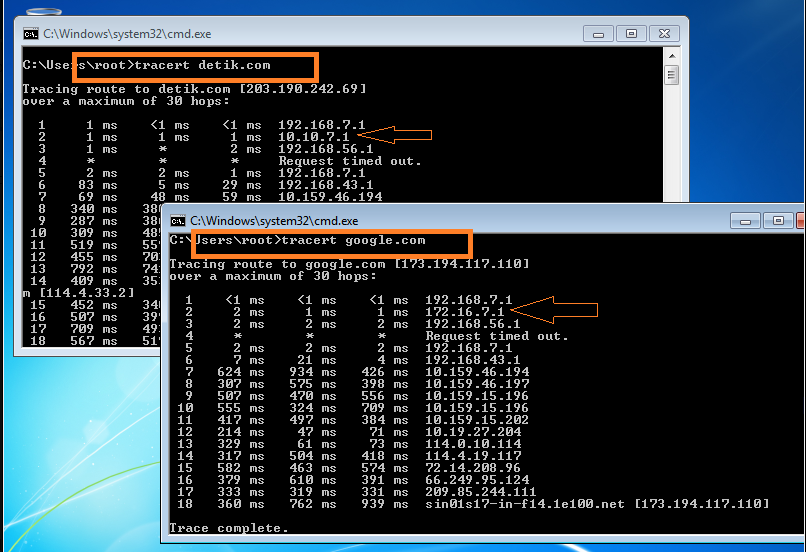Image resolution: width=806 pixels, height=552 pixels.
Task: Click hostname sin01s17-in-f14.1e100.net at hop 18
Action: coord(525,504)
